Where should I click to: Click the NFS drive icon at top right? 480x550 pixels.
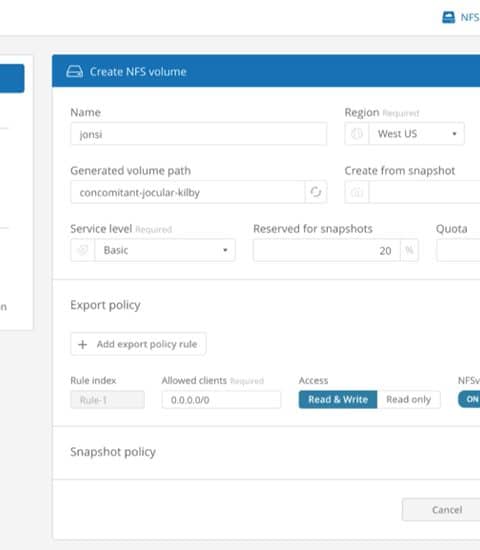[x=448, y=17]
